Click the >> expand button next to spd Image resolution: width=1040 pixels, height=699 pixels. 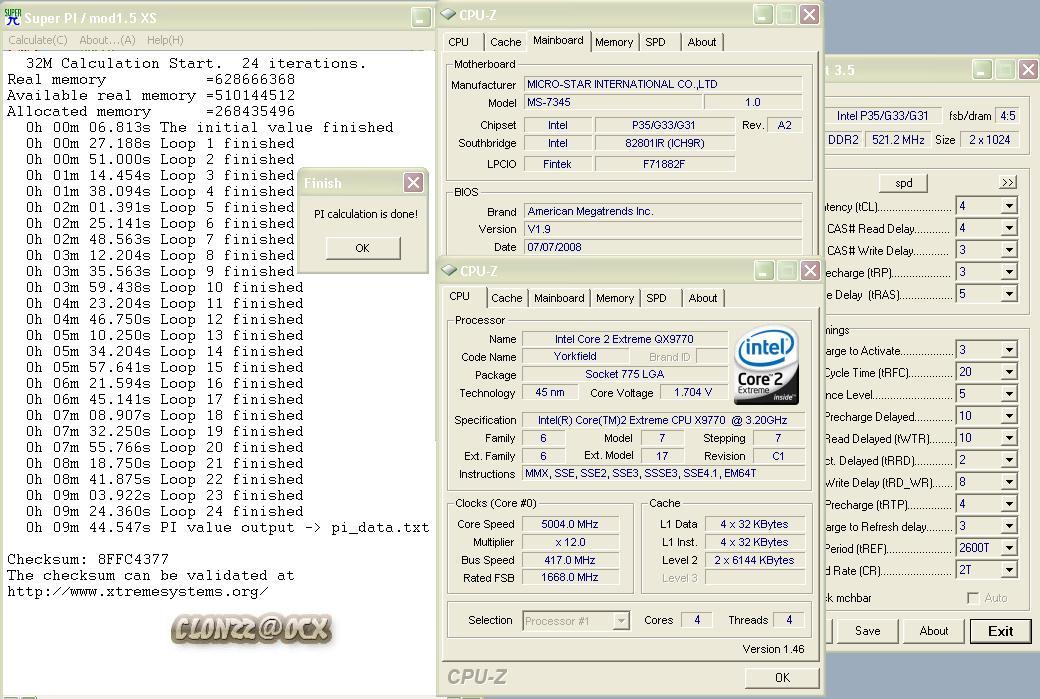point(1008,182)
